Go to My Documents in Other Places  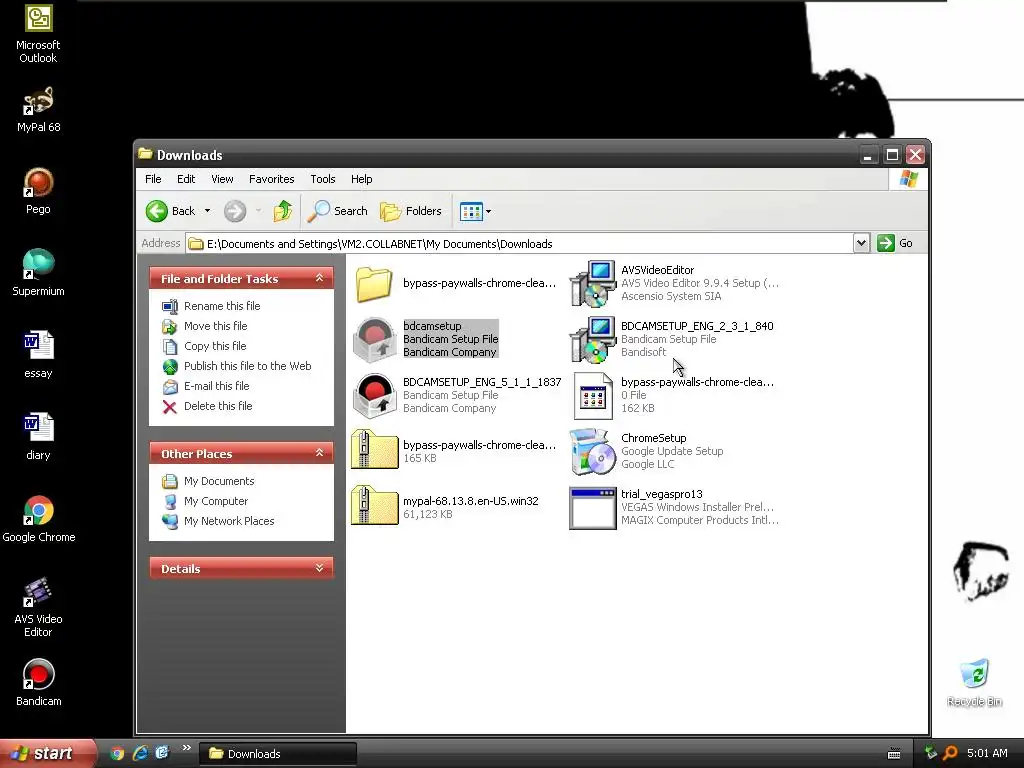219,481
